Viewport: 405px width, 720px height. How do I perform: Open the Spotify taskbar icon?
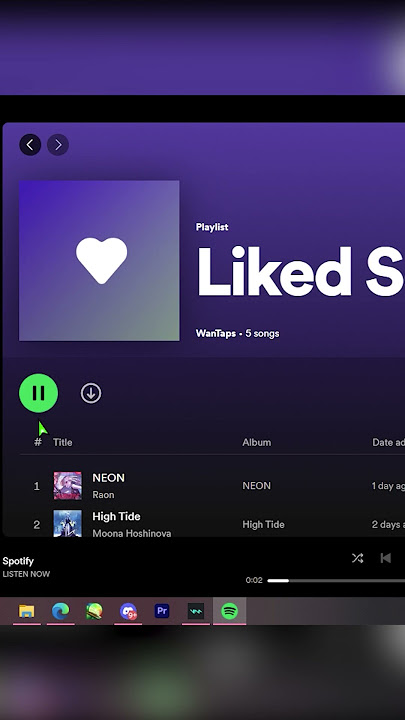229,611
